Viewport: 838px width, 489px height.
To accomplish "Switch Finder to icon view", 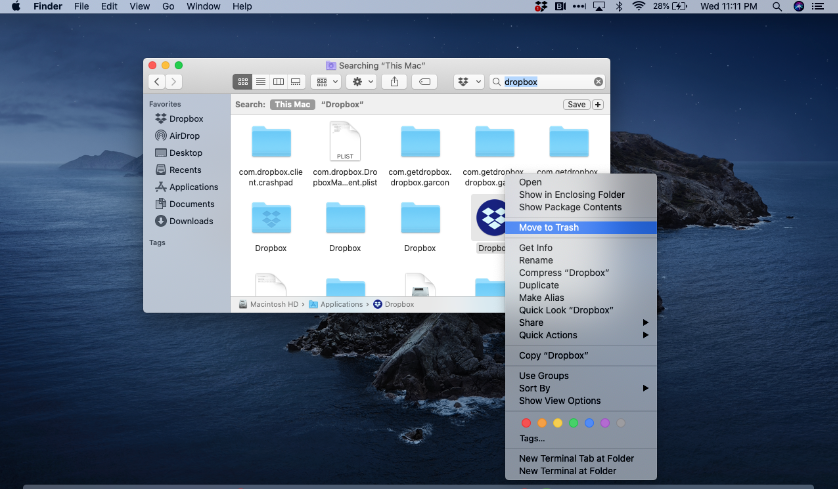I will pos(243,82).
